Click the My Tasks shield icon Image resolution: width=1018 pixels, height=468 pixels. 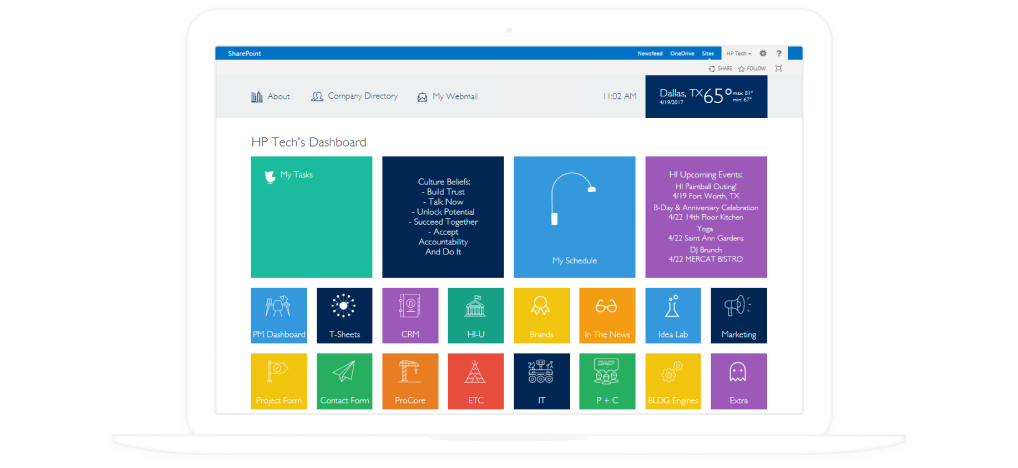tap(271, 176)
